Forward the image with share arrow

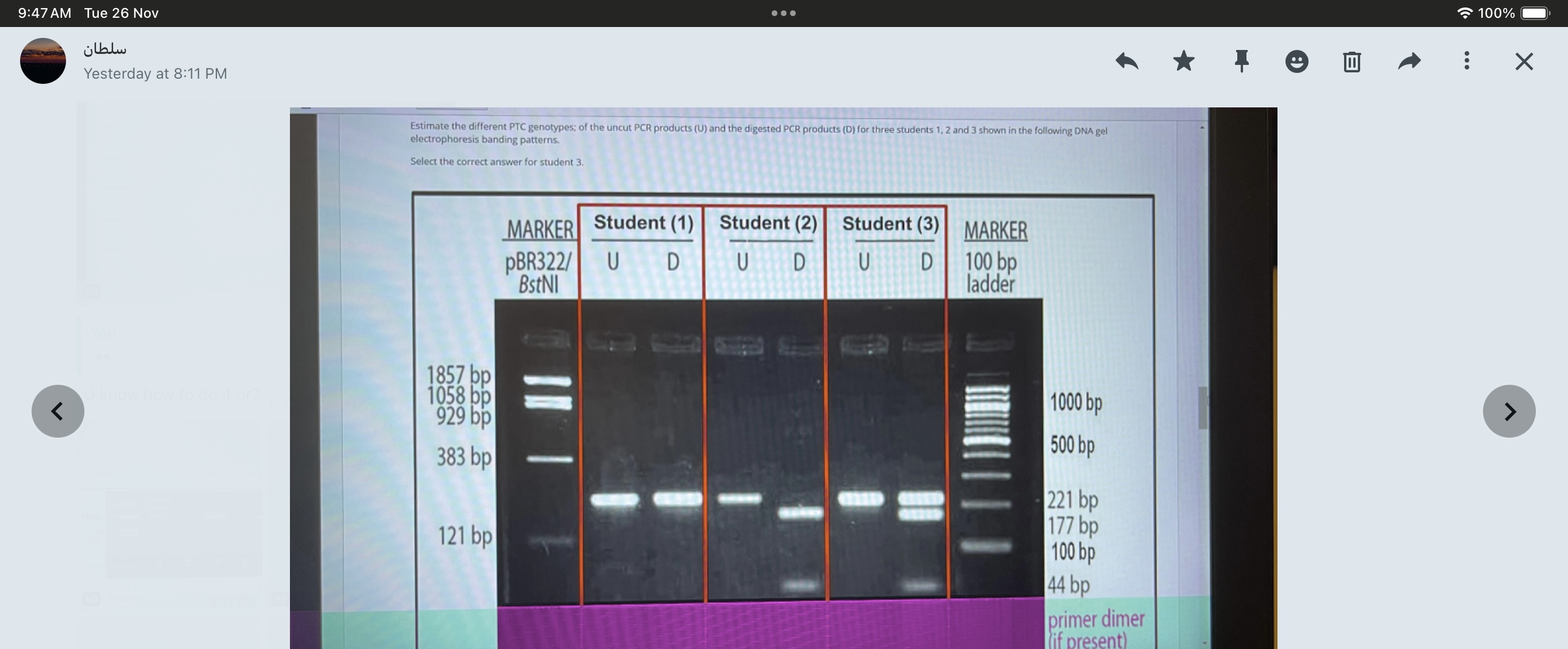(x=1409, y=61)
